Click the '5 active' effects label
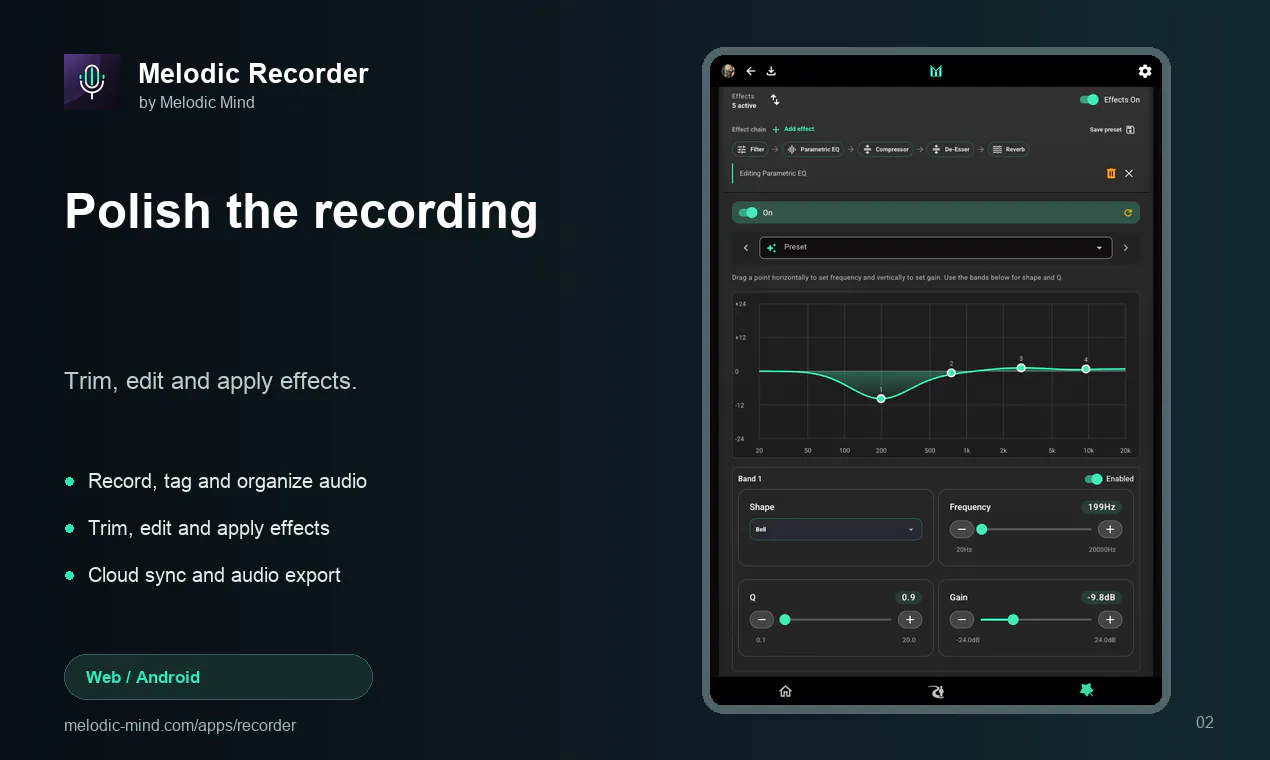The height and width of the screenshot is (760, 1270). point(744,105)
